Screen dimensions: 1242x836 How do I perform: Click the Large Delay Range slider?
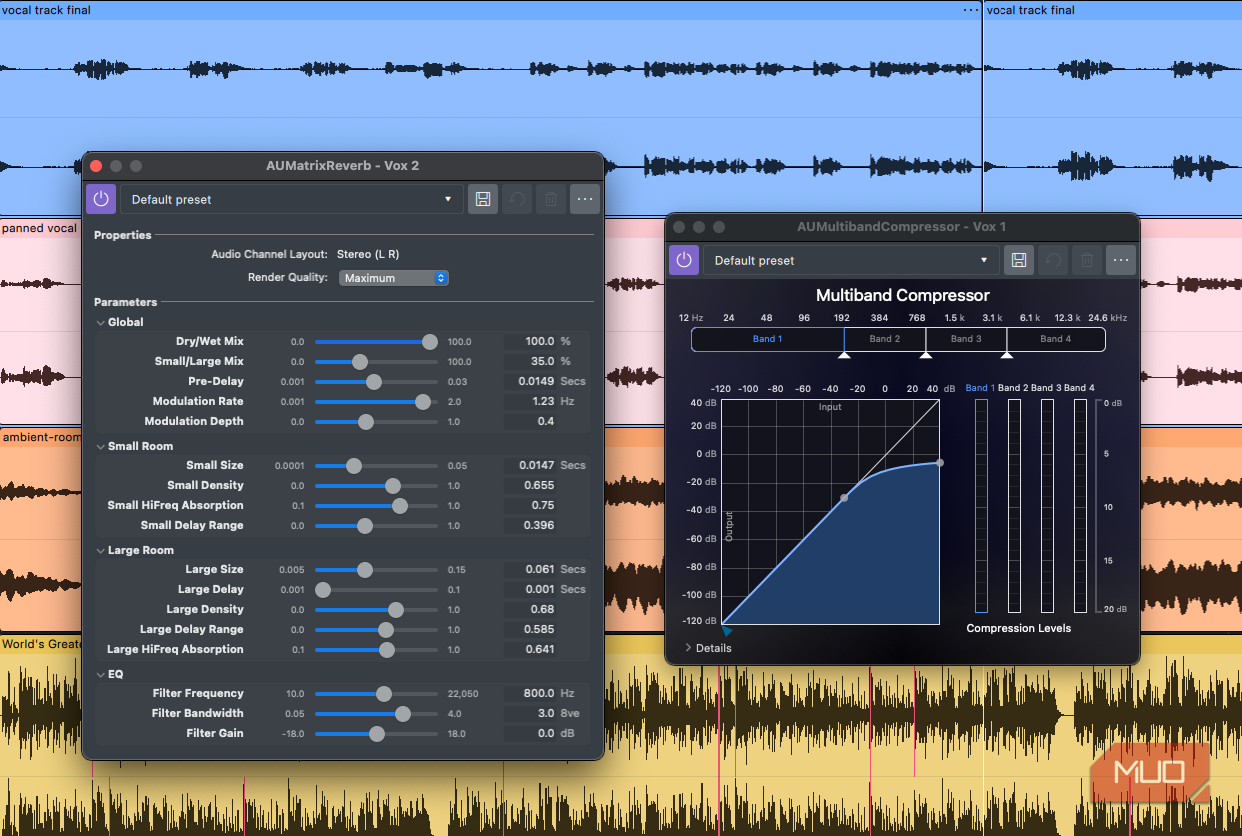pyautogui.click(x=376, y=629)
